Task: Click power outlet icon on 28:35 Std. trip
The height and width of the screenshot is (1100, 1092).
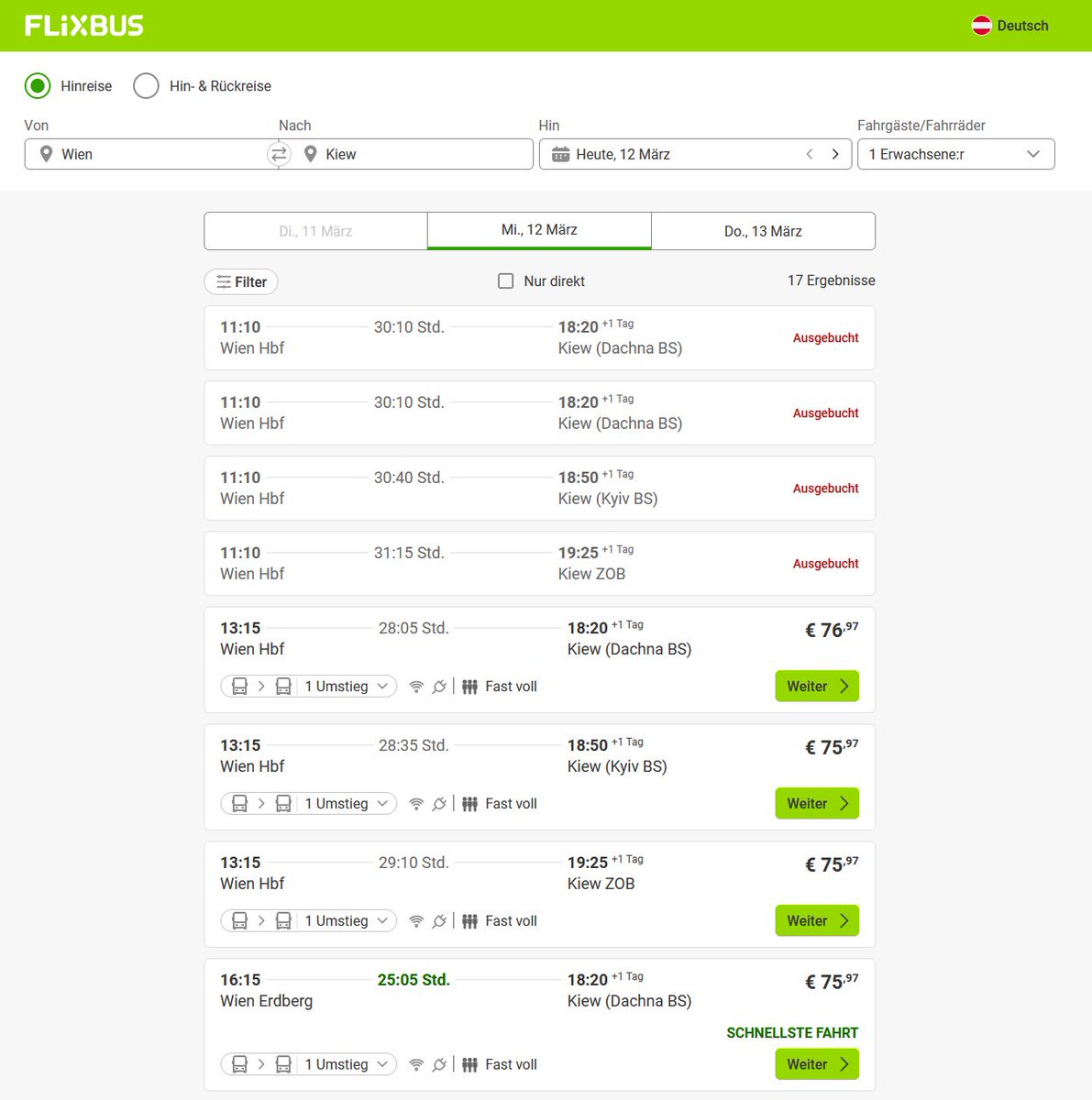Action: [439, 804]
